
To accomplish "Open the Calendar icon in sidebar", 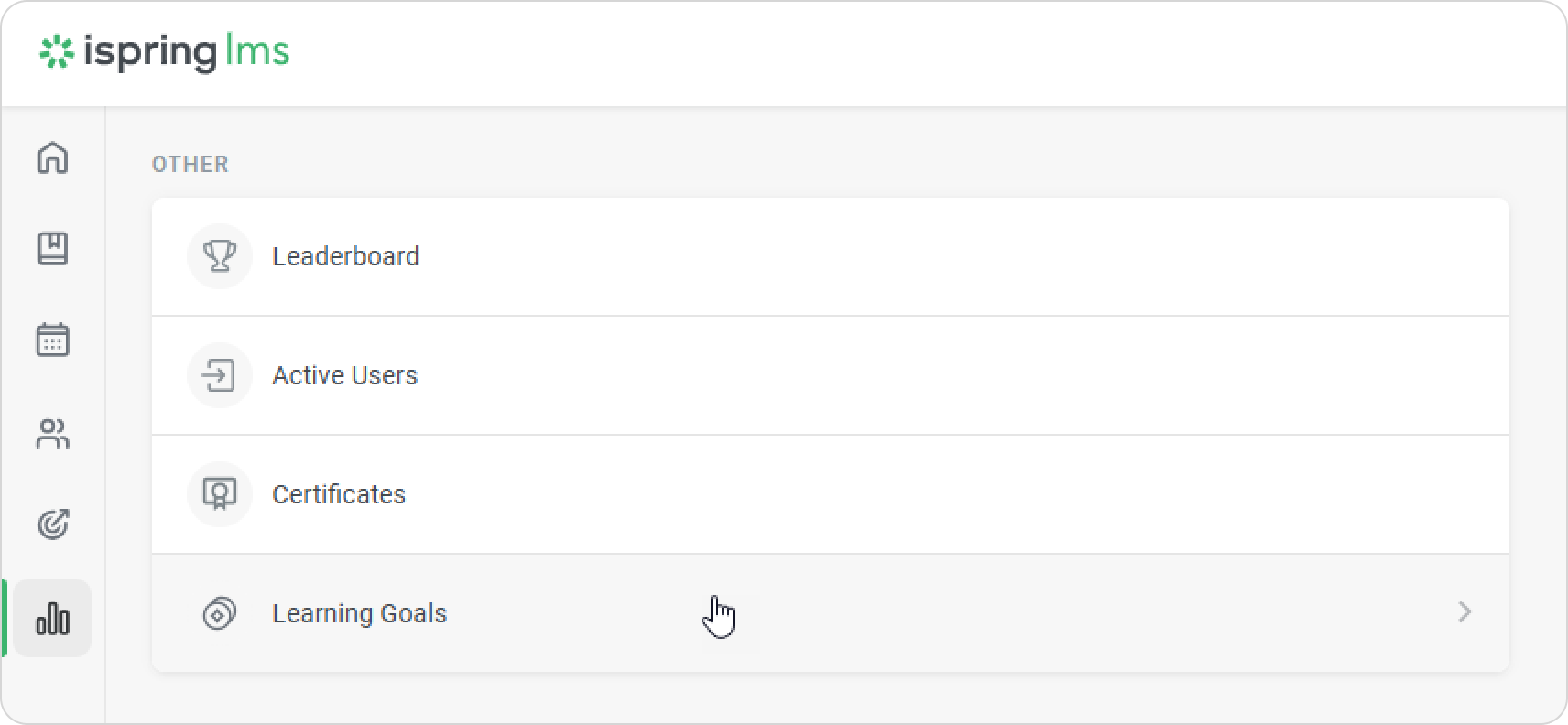I will coord(52,340).
